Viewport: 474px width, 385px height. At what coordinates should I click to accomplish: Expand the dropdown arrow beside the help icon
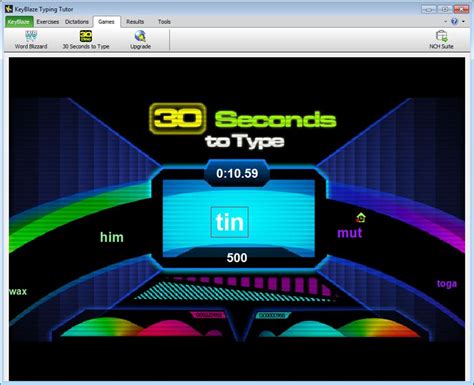[x=463, y=21]
